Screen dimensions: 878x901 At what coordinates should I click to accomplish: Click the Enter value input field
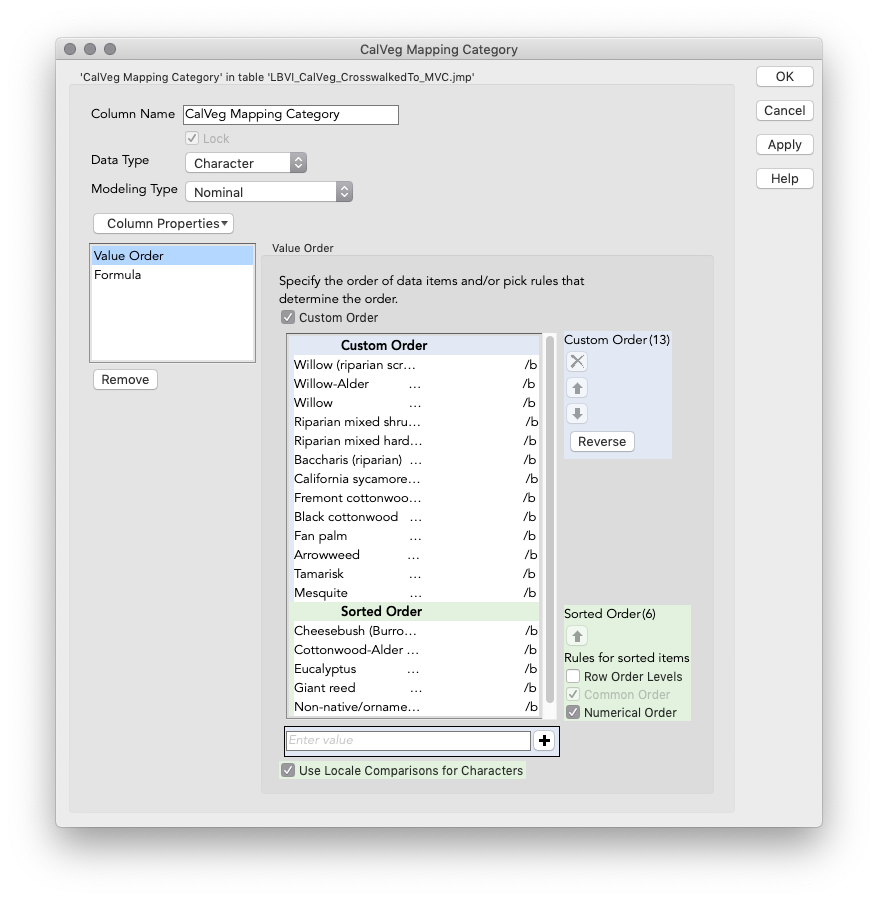(409, 740)
